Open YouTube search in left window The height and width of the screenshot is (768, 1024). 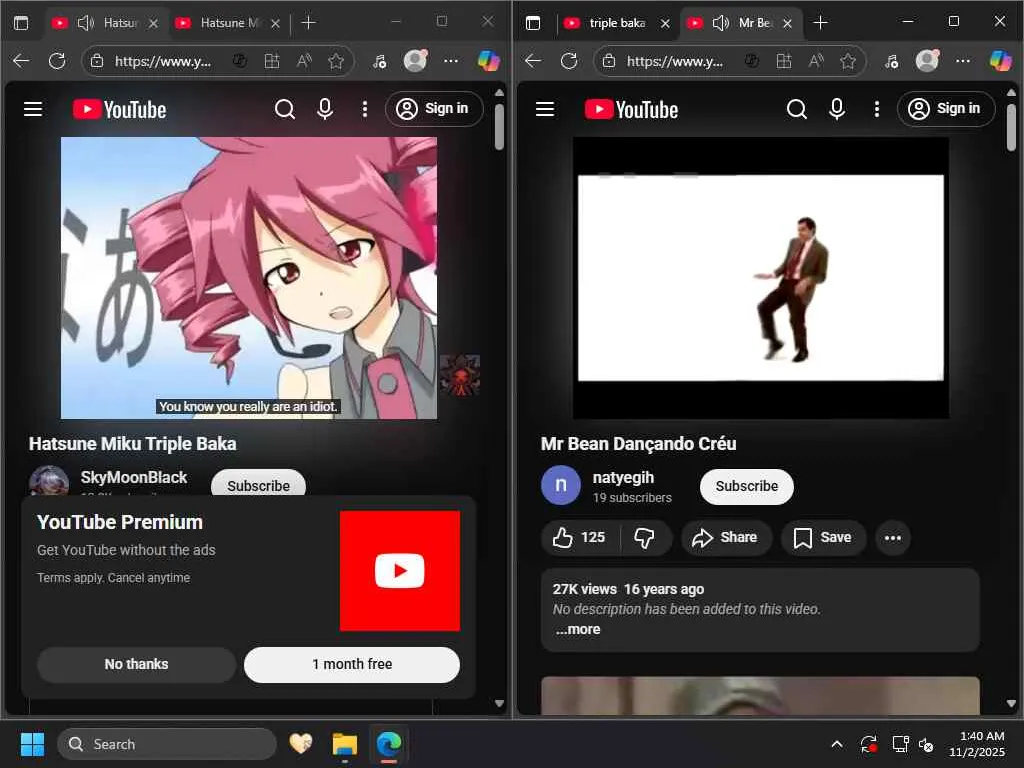pos(285,109)
